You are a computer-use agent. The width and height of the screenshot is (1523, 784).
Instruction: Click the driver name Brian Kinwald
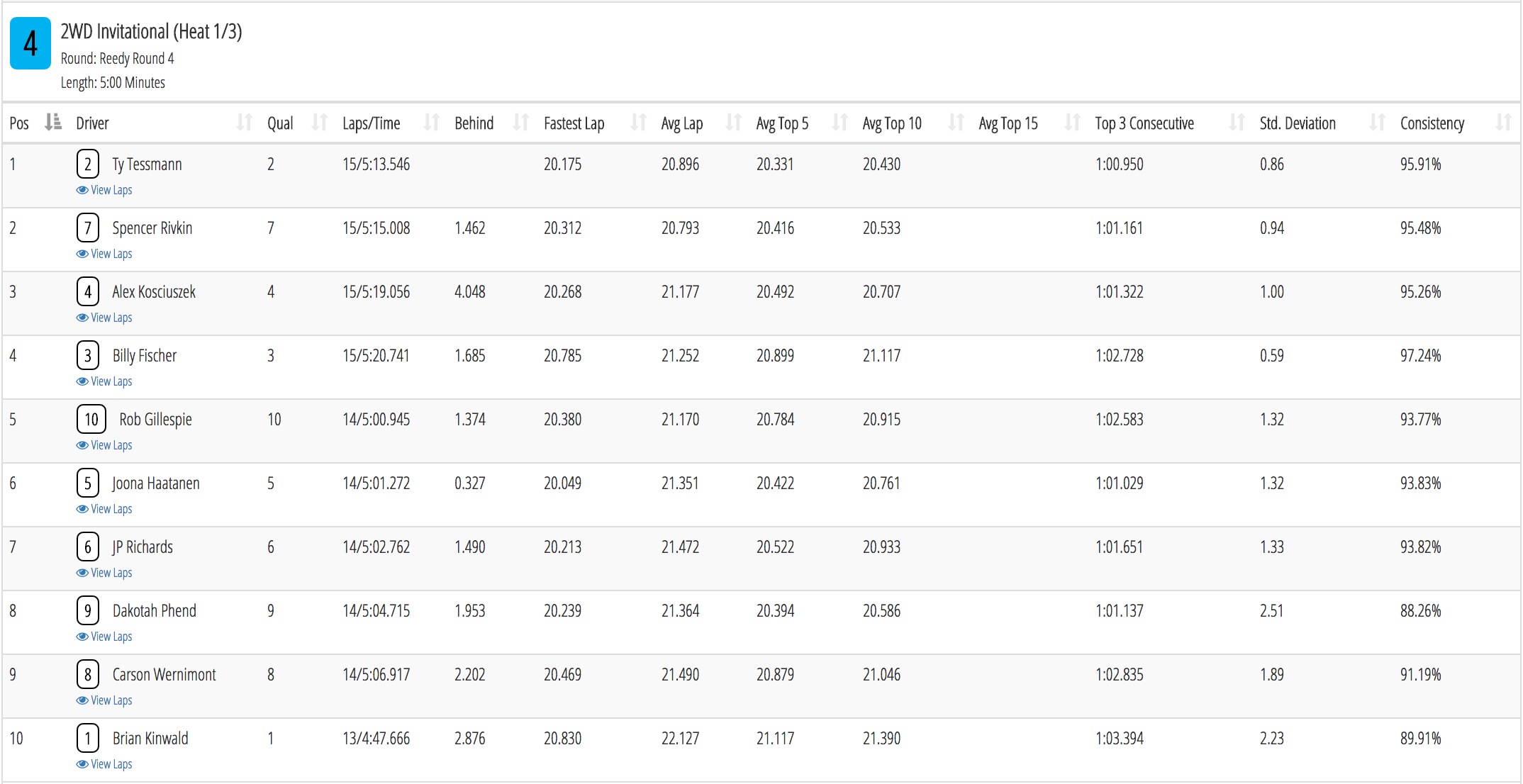coord(150,739)
